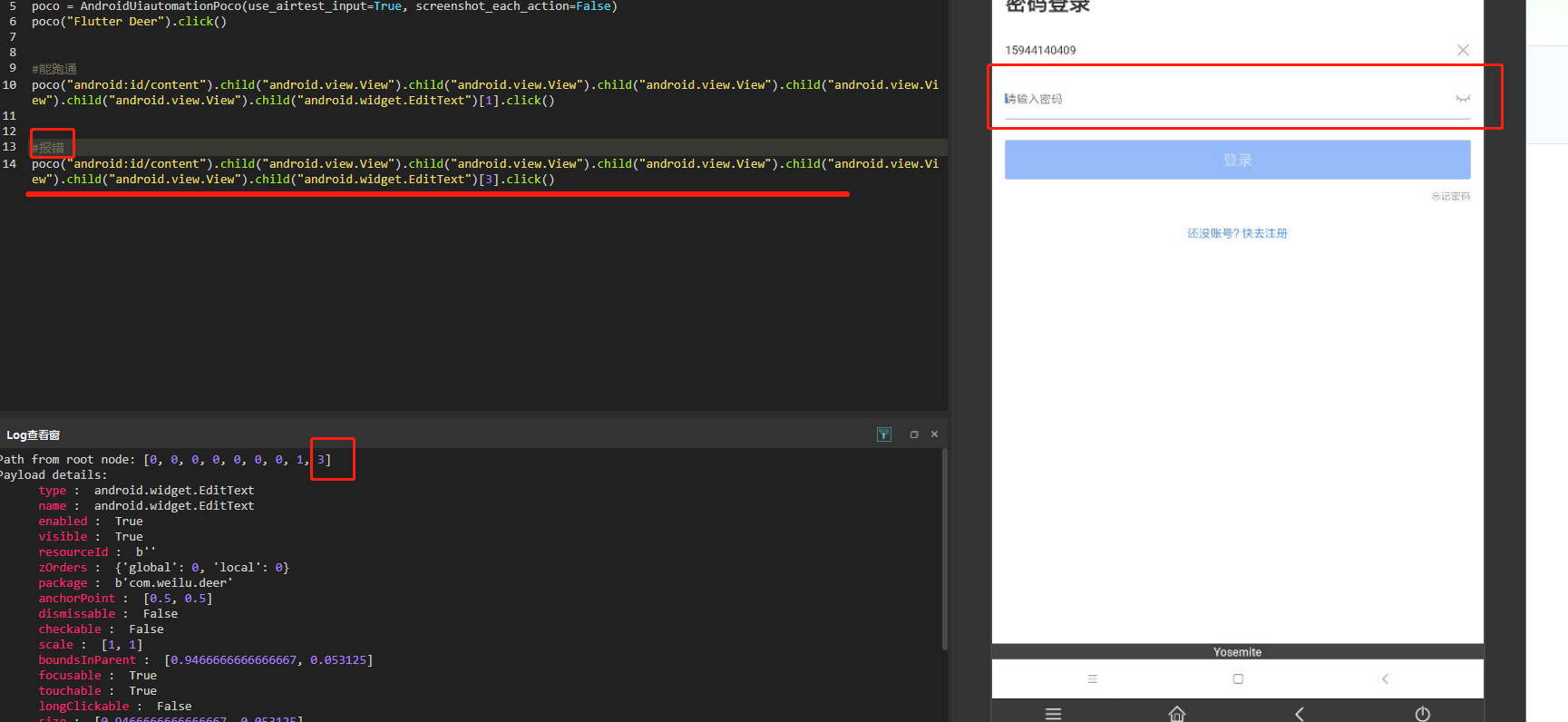The image size is (1568, 722).
Task: Tap the phone's on-screen recent apps menu icon
Action: click(1092, 678)
